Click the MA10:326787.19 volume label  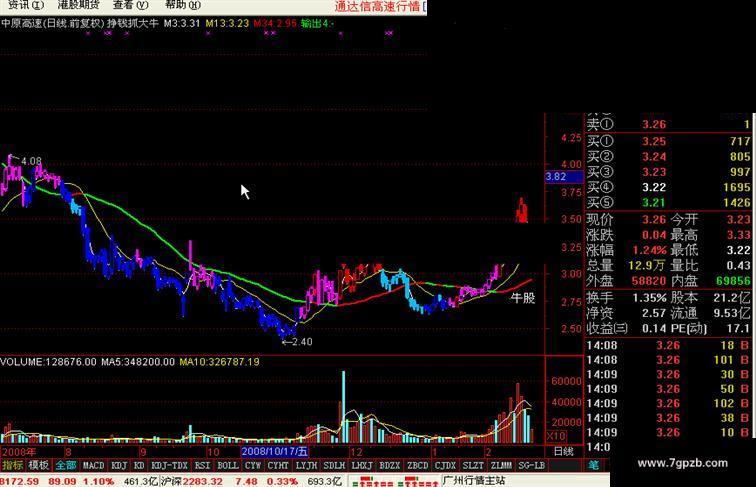[219, 362]
